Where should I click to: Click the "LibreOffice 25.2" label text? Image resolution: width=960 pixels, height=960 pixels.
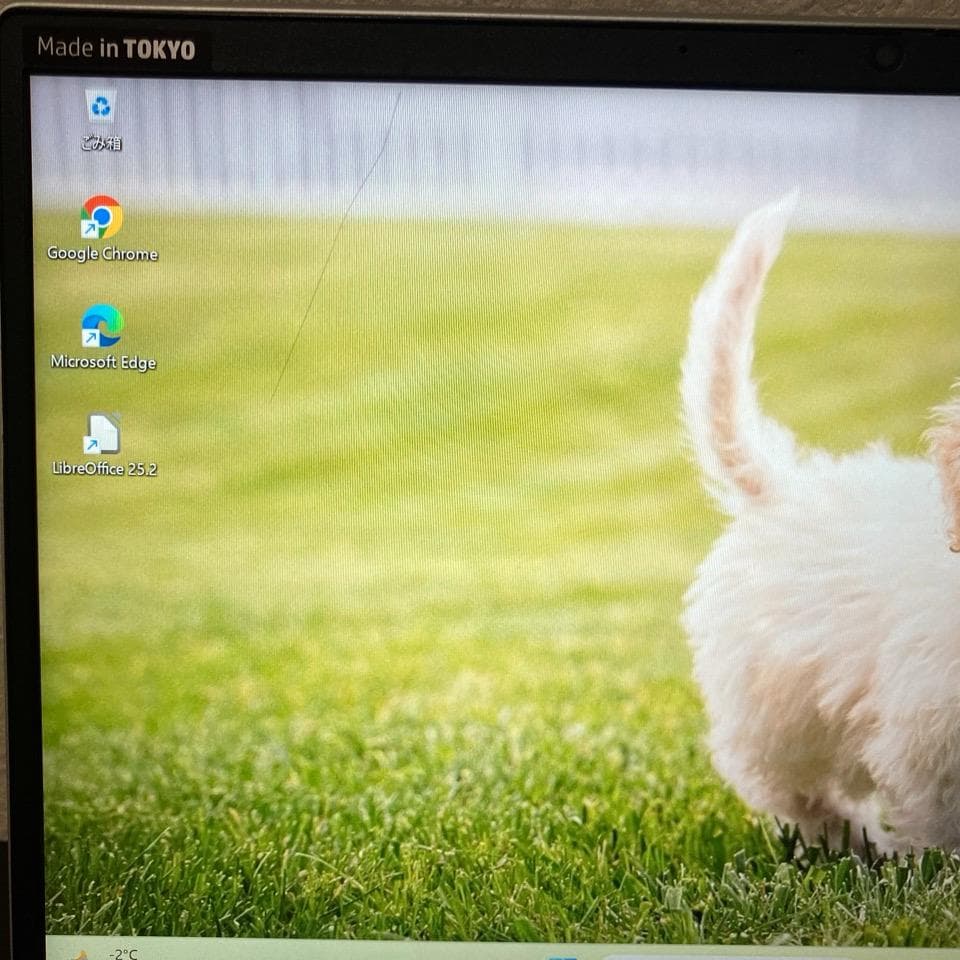point(104,468)
